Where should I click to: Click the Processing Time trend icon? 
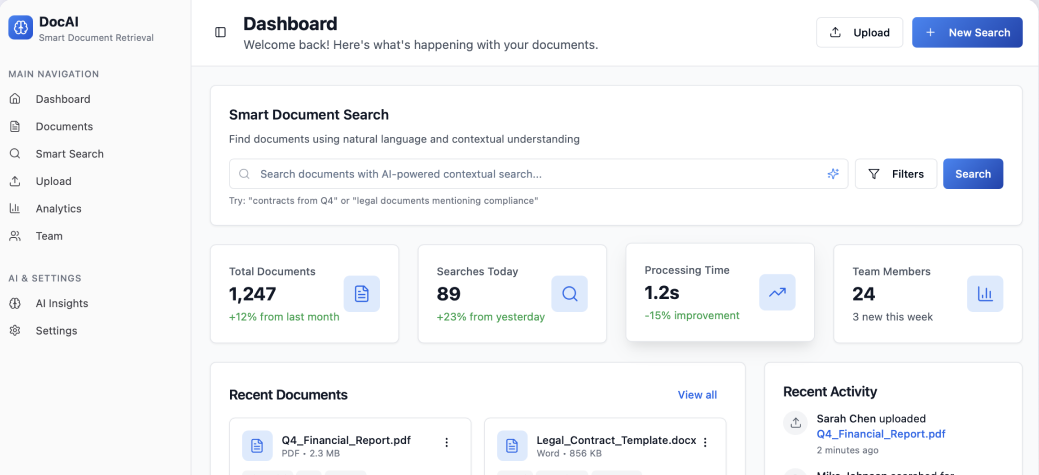(777, 292)
